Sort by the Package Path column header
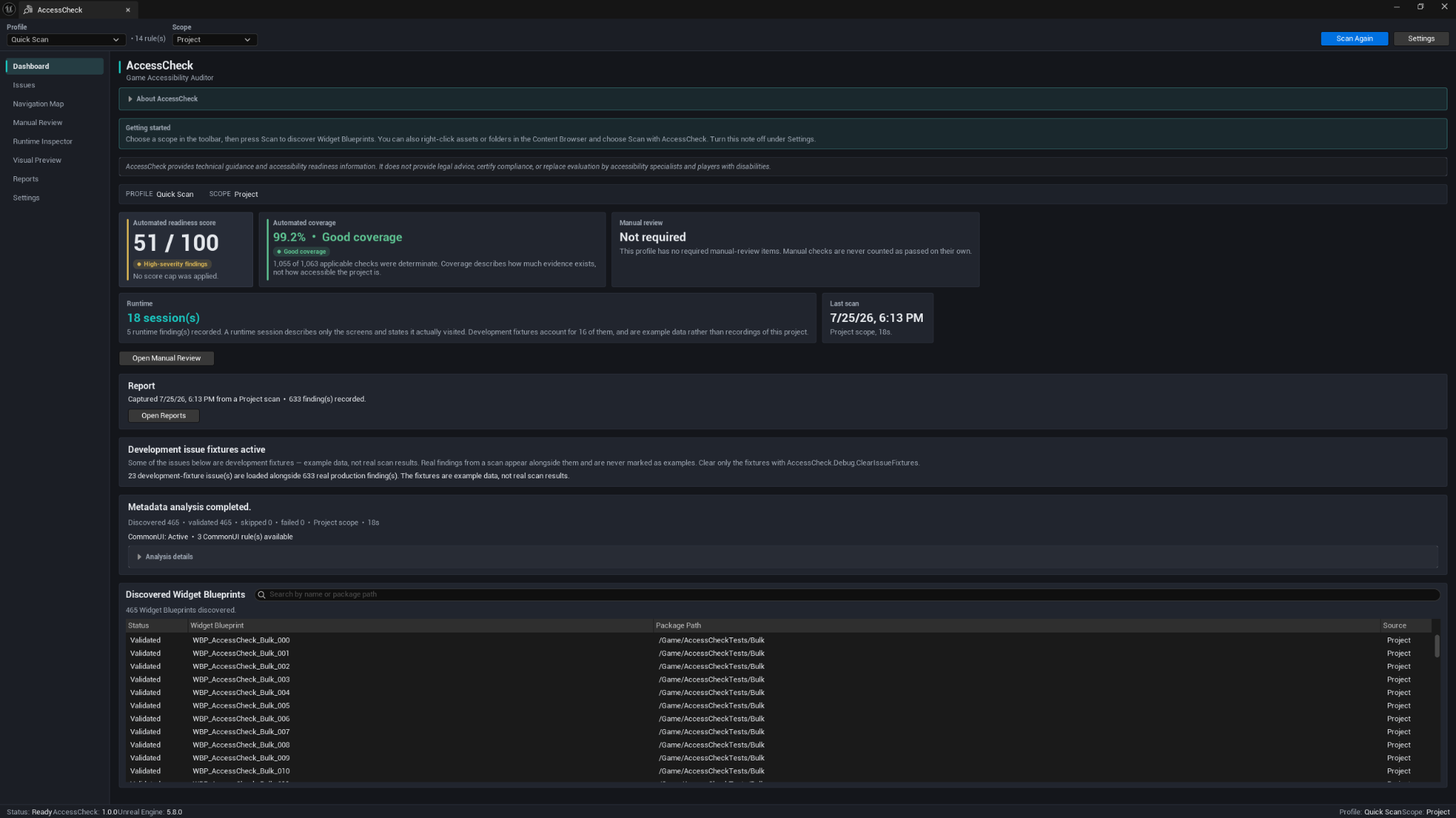The height and width of the screenshot is (818, 1456). pyautogui.click(x=1017, y=626)
